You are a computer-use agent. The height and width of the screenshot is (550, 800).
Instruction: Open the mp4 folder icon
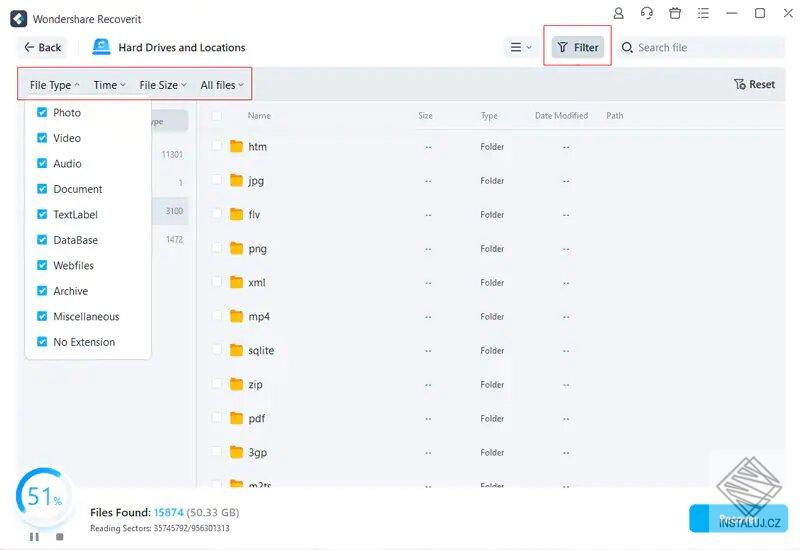236,316
